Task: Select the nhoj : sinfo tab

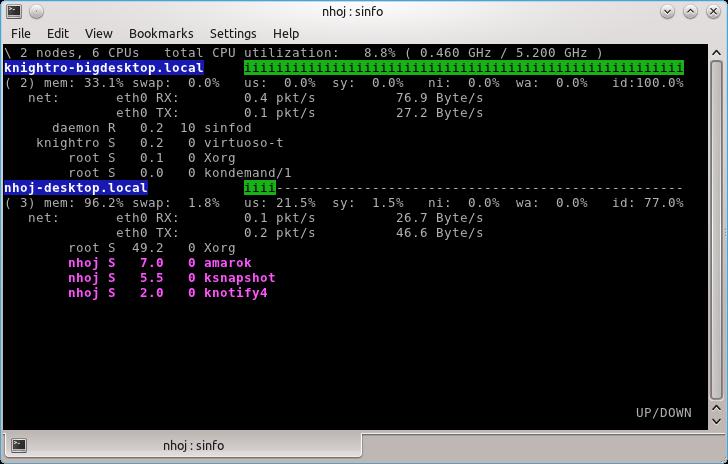Action: point(193,445)
